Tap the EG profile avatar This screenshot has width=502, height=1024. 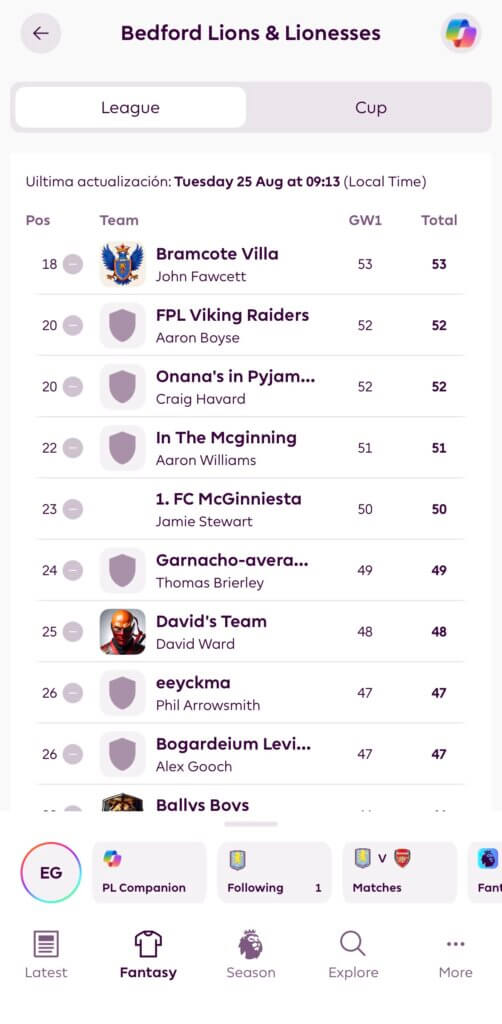point(51,872)
